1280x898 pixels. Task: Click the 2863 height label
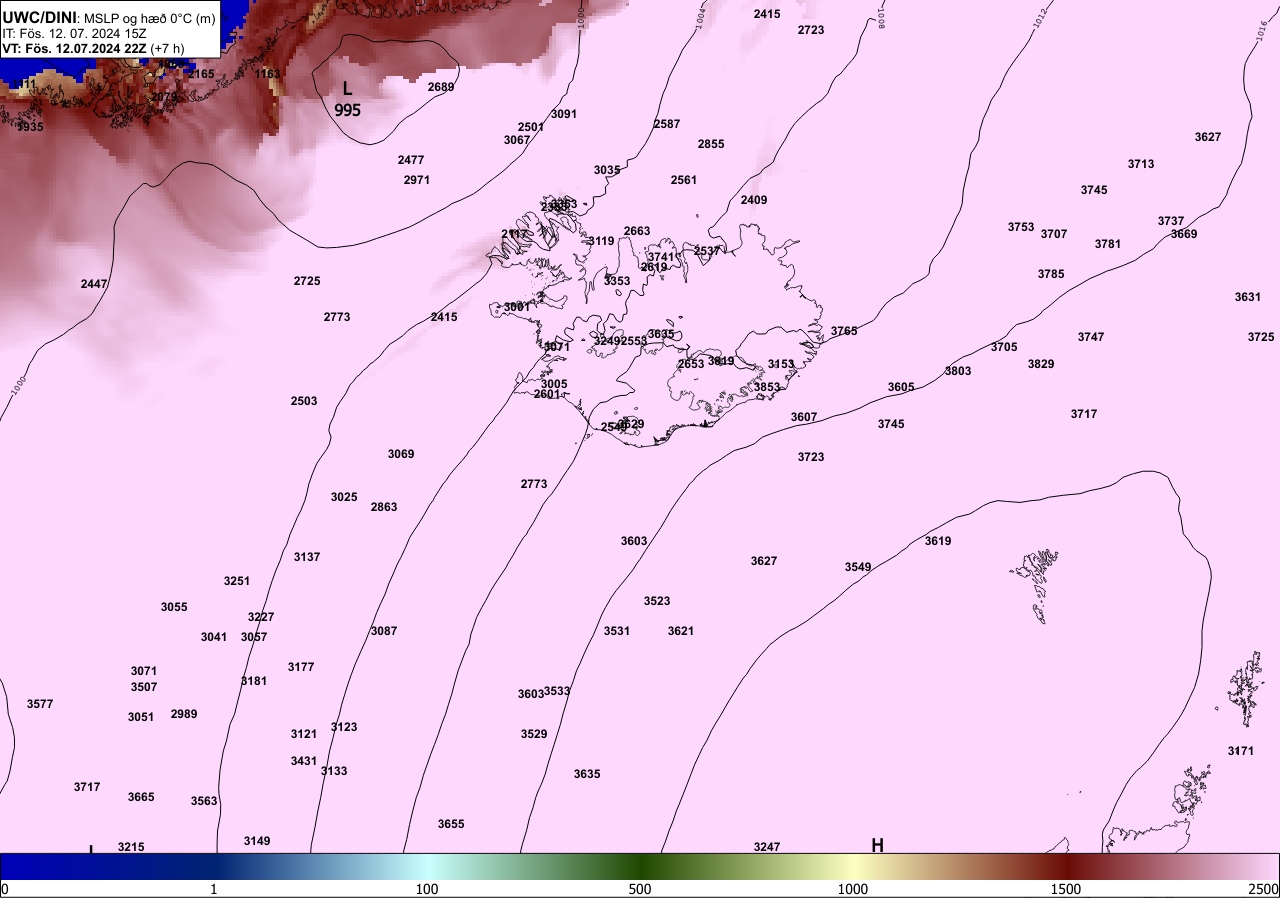pyautogui.click(x=384, y=507)
